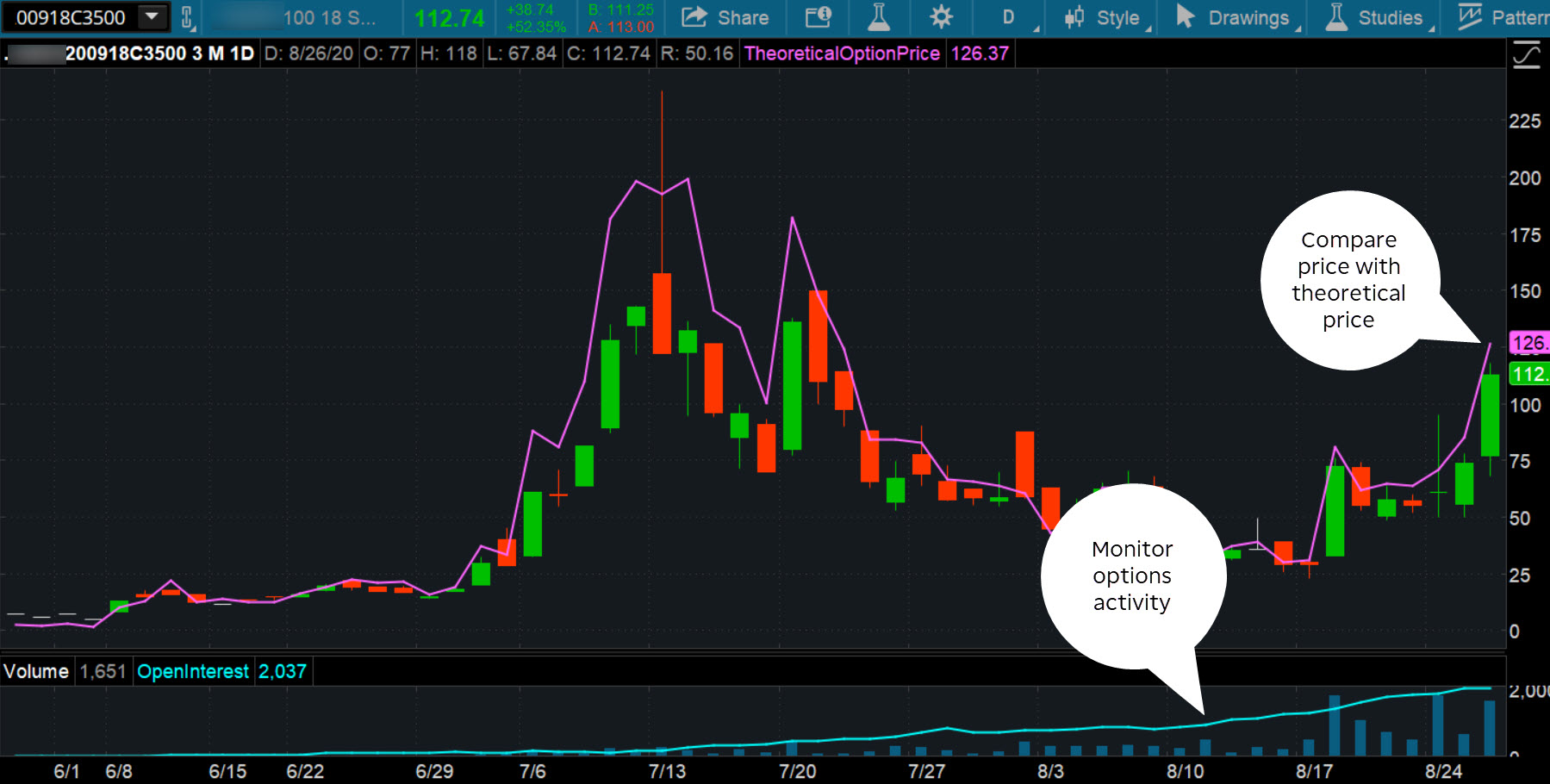Click the beaker Edit Studies icon
The width and height of the screenshot is (1550, 784).
pos(878,17)
